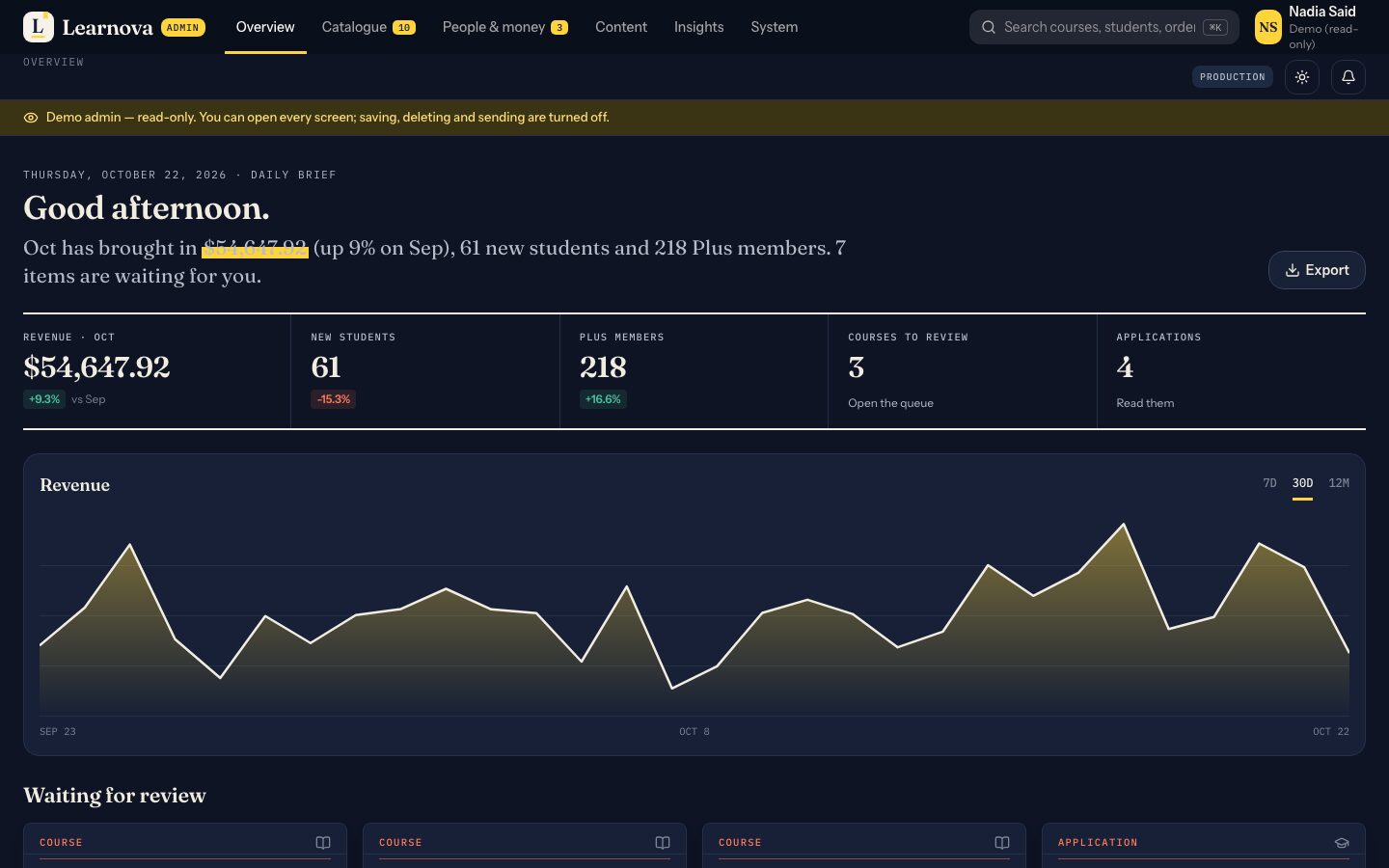Click the 'Read them' link
The width and height of the screenshot is (1389, 868).
coord(1145,403)
